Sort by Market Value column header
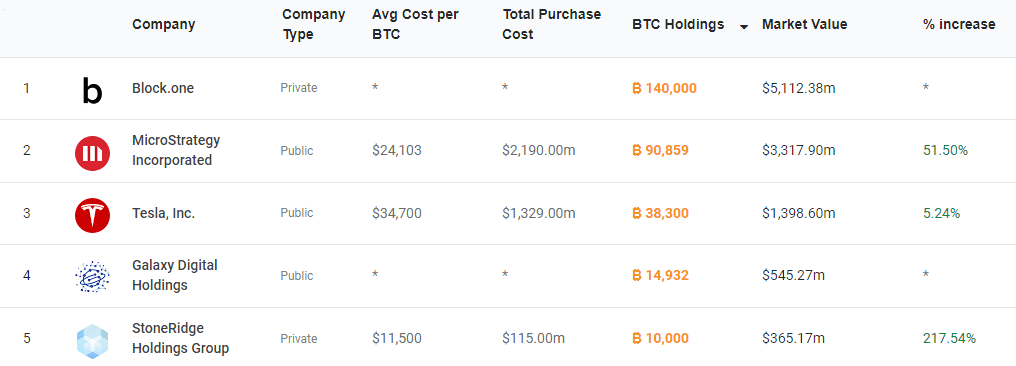1016x366 pixels. pos(804,25)
